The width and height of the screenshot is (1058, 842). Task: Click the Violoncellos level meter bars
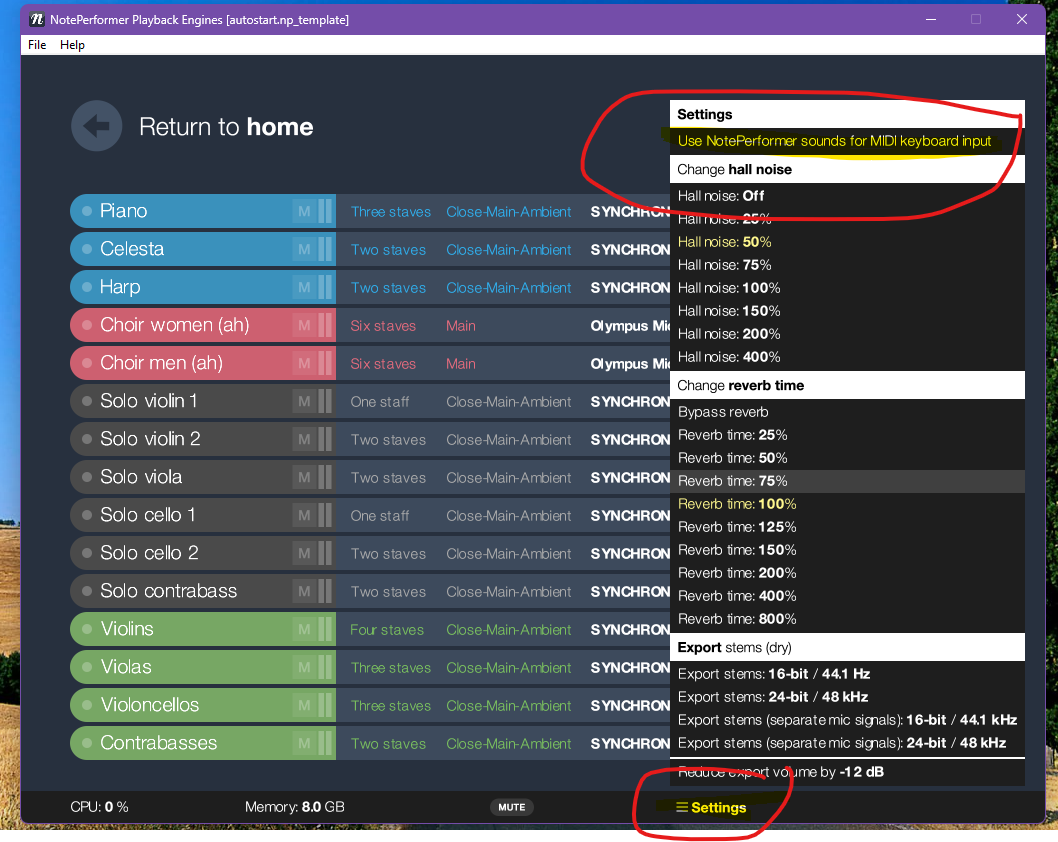point(325,705)
